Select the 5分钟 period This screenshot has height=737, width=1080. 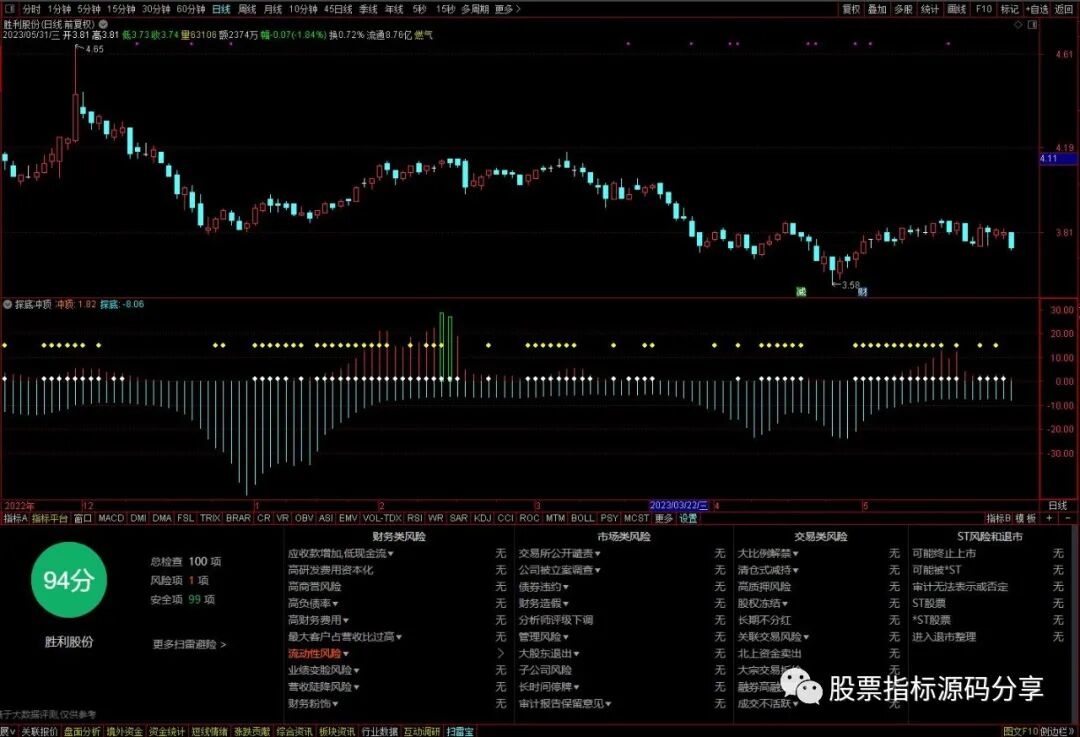89,9
